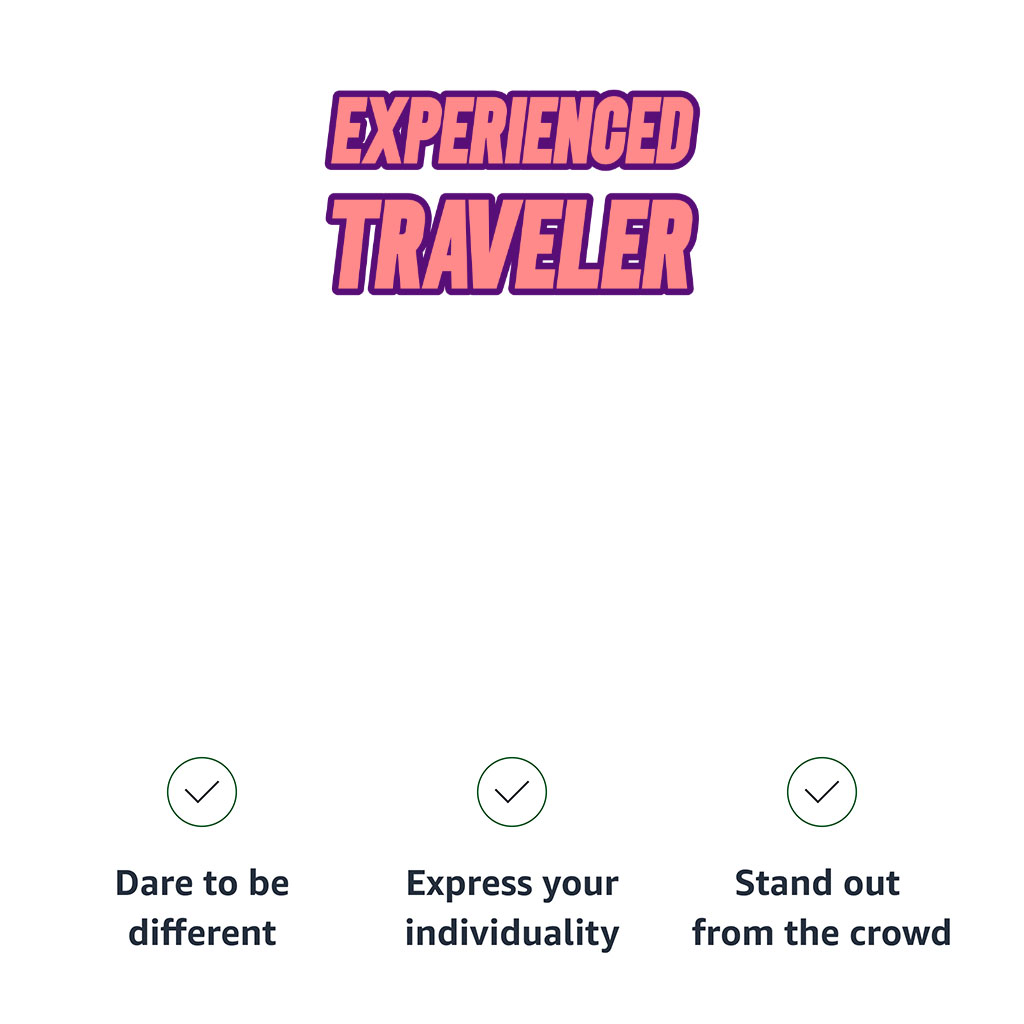This screenshot has height=1024, width=1024.
Task: Click the word "out" beside "Stand"
Action: coord(872,884)
